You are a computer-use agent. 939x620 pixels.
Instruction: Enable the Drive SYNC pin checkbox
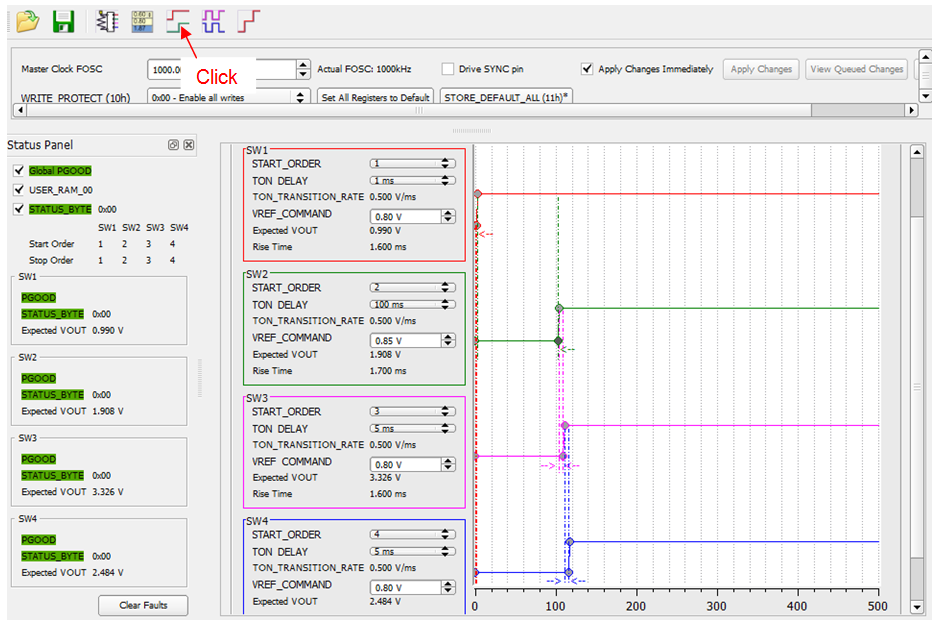pos(448,69)
